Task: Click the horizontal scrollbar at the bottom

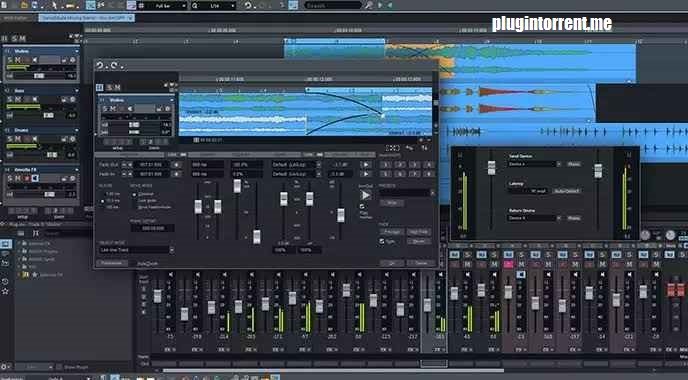Action: [x=333, y=371]
